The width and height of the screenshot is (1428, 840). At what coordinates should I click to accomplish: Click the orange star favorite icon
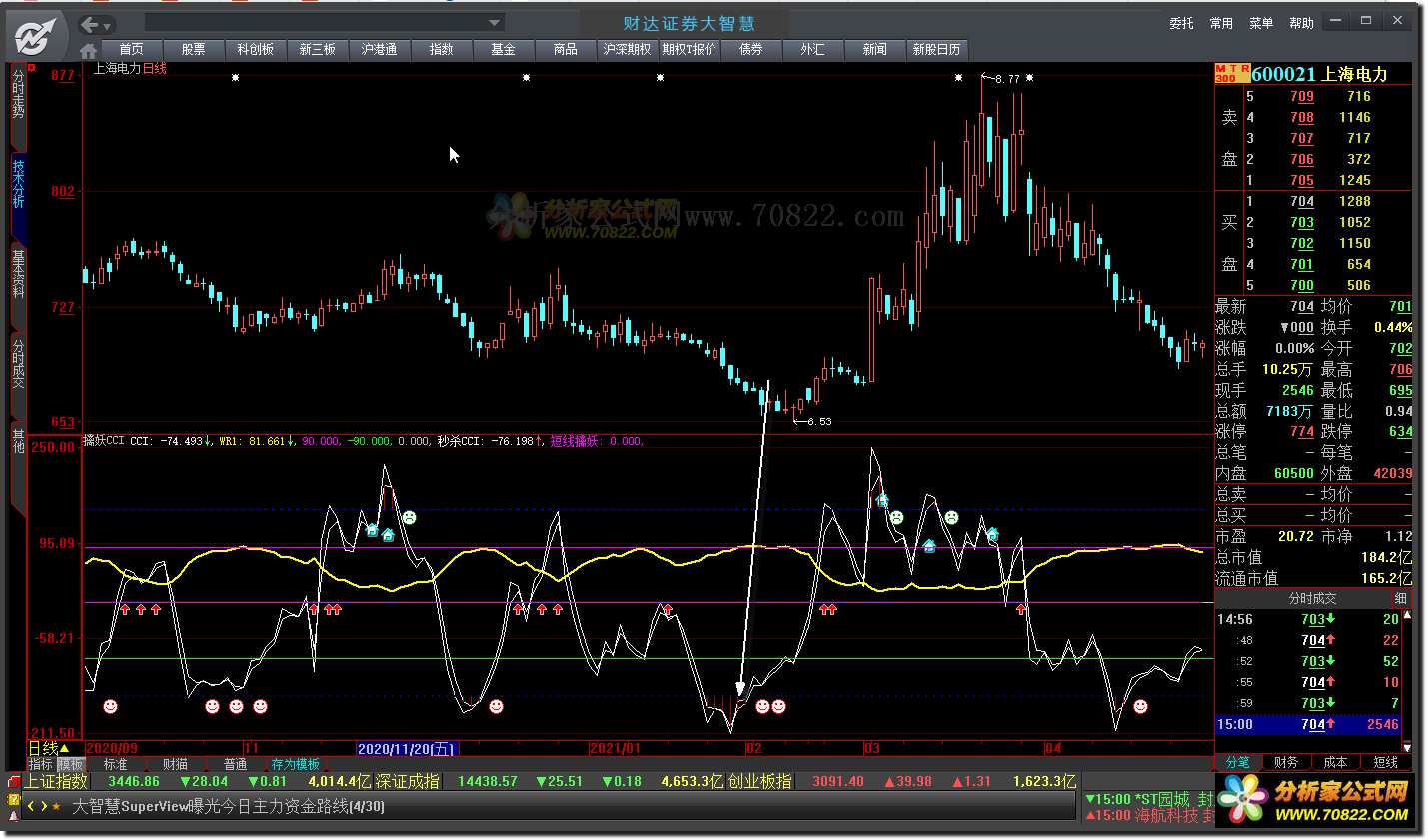[57, 806]
